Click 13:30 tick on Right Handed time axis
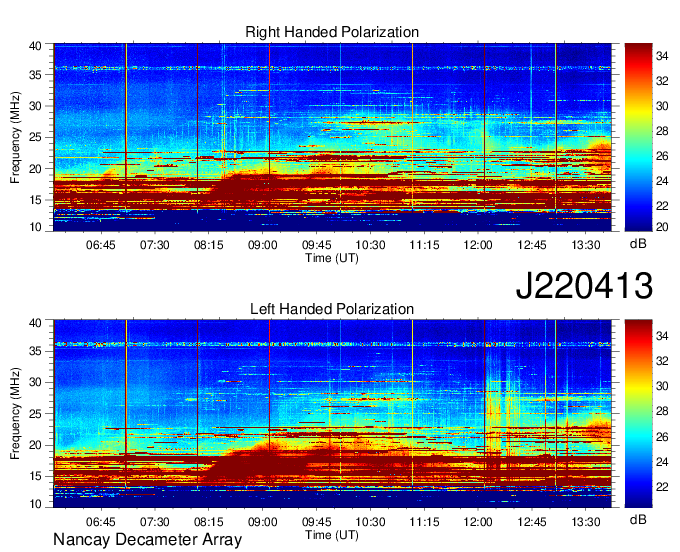The height and width of the screenshot is (552, 680). (586, 245)
